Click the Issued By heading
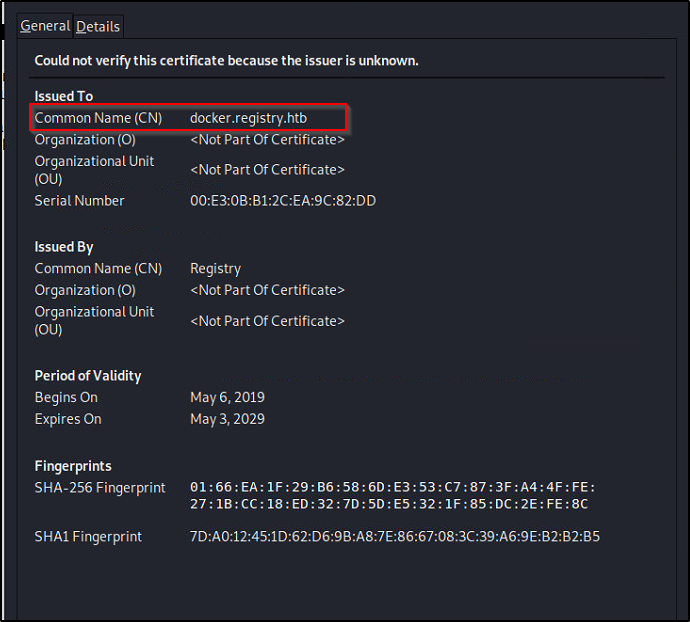The image size is (690, 622). tap(64, 247)
